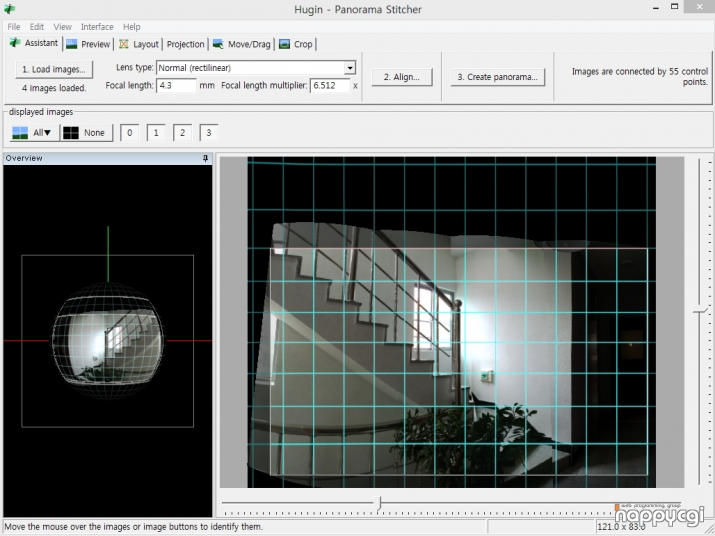Open the Interface menu

point(97,27)
